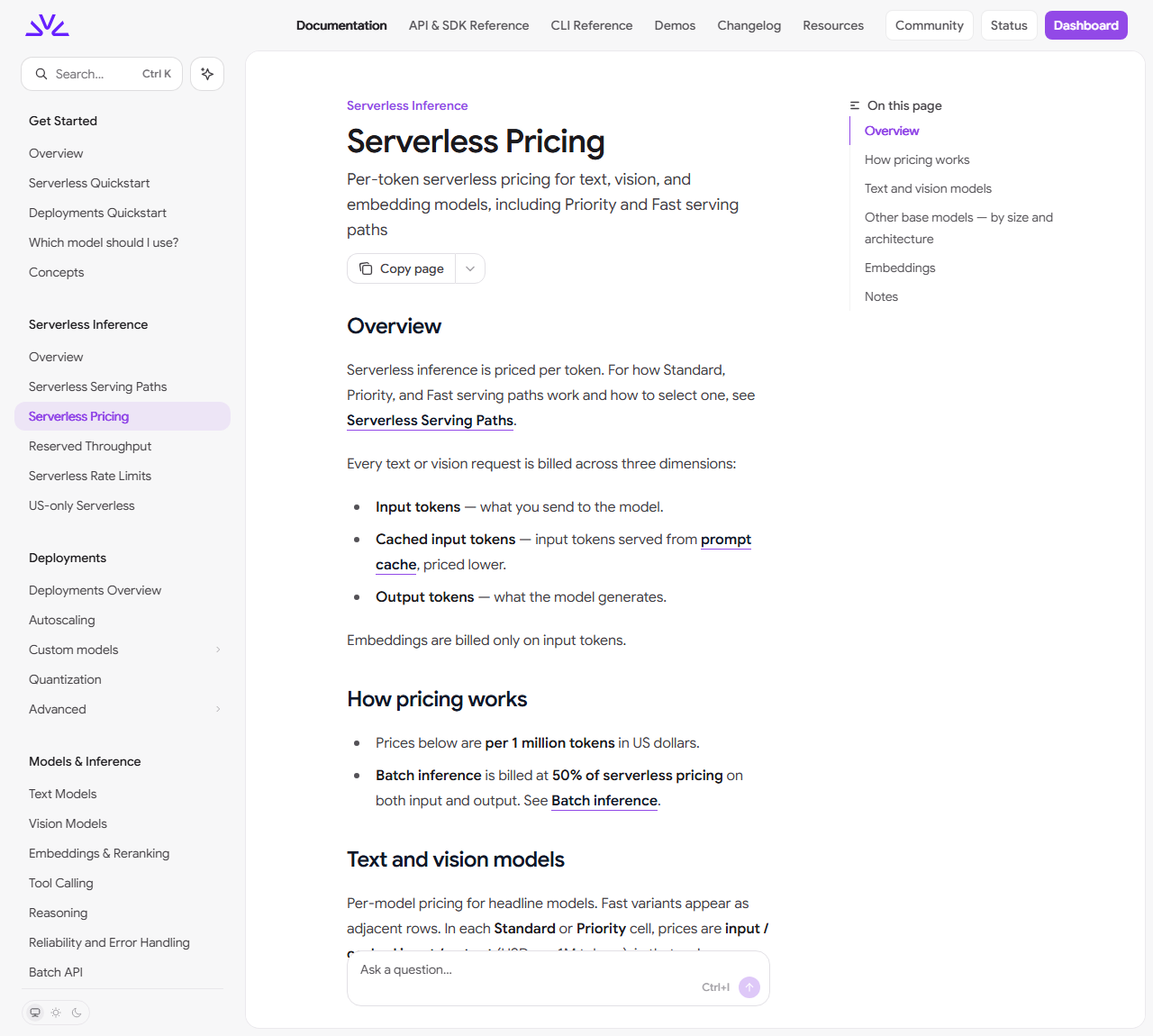Open the Tool Calling page
Viewport: 1153px width, 1036px height.
123,883
